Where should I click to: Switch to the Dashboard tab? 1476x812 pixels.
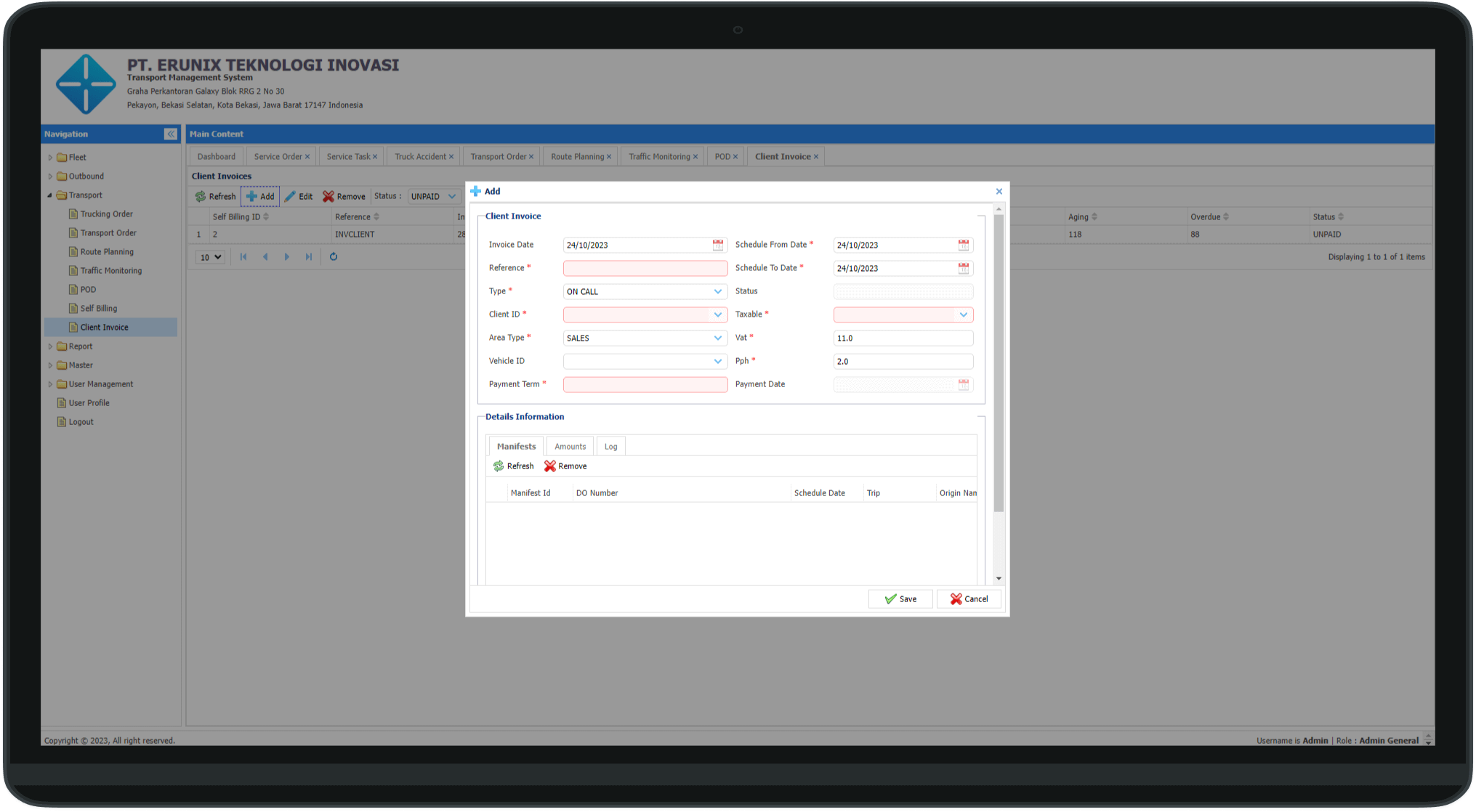217,157
